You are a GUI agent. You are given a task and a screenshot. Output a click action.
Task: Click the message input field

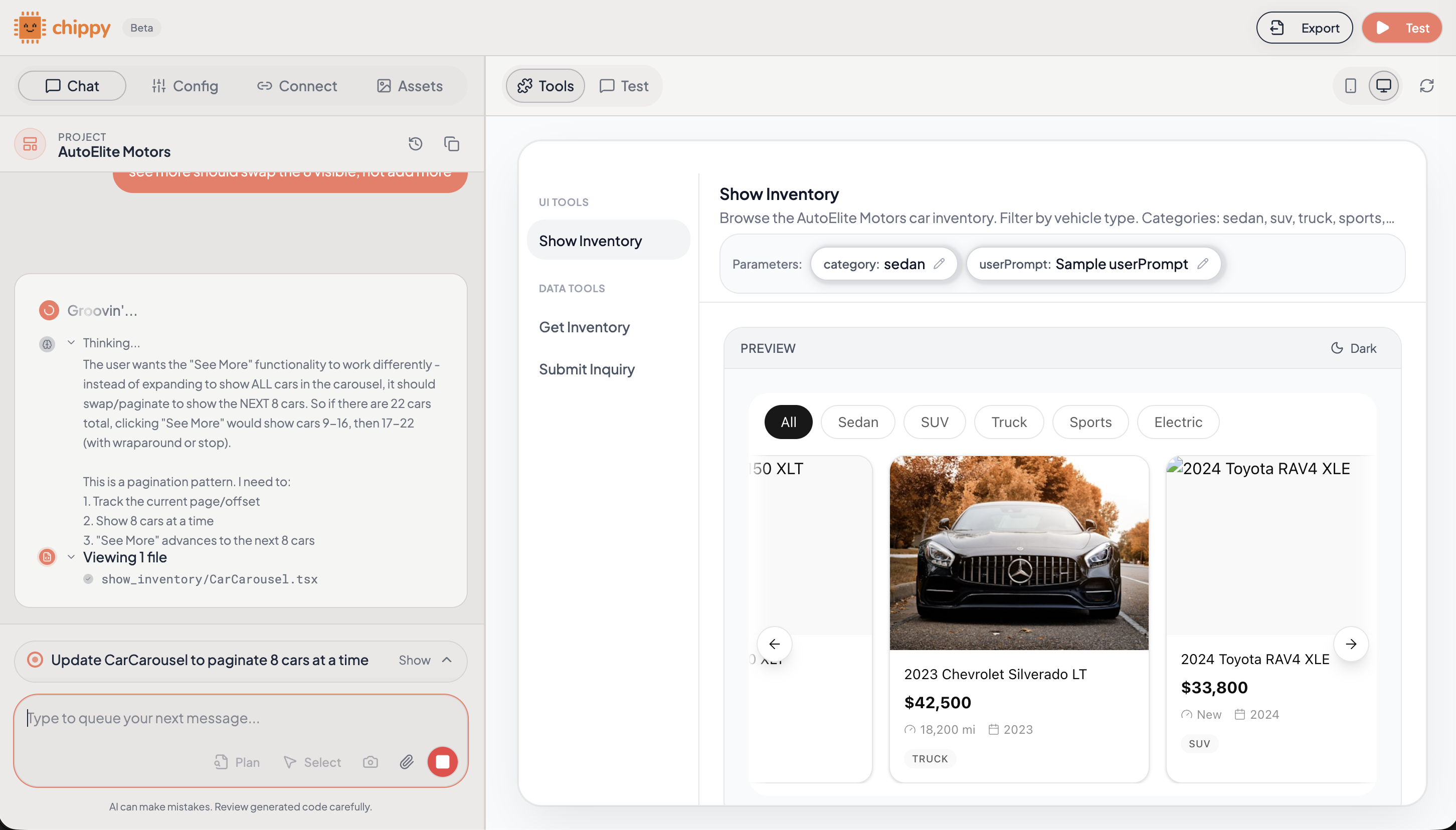click(241, 718)
